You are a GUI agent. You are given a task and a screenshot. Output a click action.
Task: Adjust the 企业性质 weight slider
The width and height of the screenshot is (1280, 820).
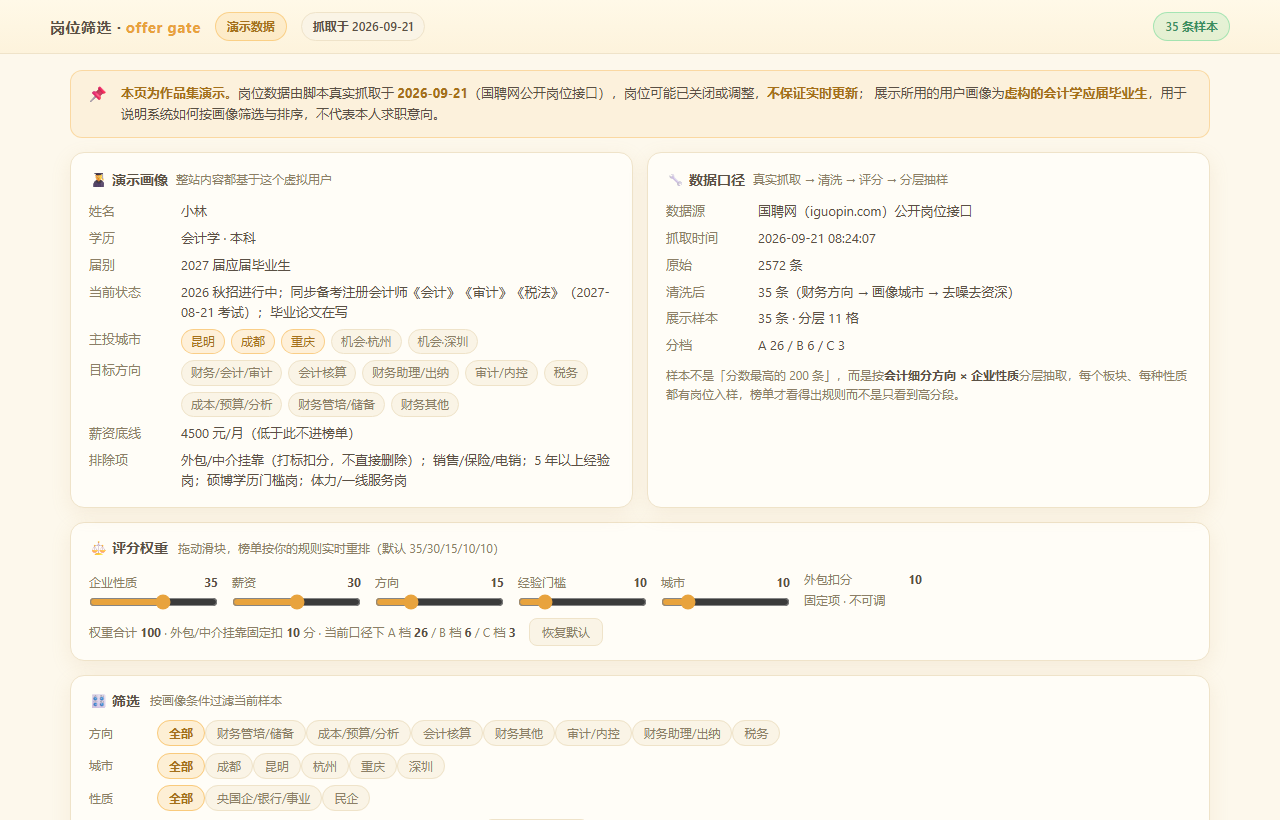(153, 602)
